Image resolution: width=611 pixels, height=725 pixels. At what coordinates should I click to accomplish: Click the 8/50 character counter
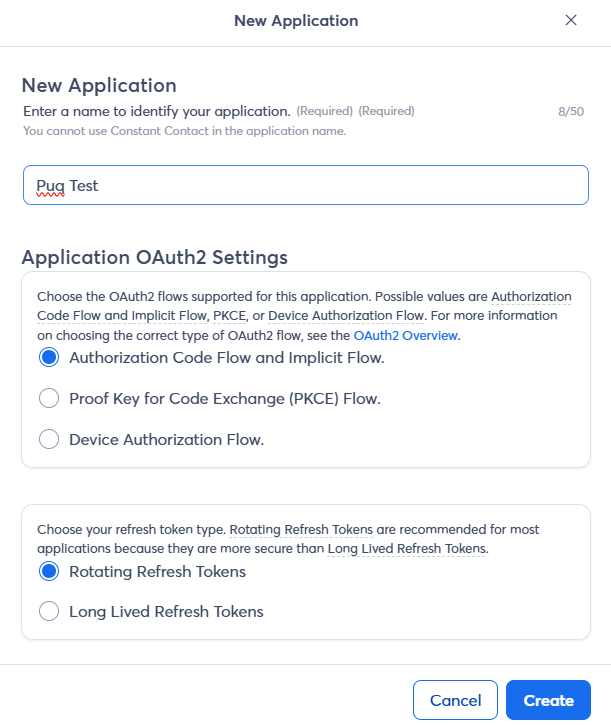(570, 111)
